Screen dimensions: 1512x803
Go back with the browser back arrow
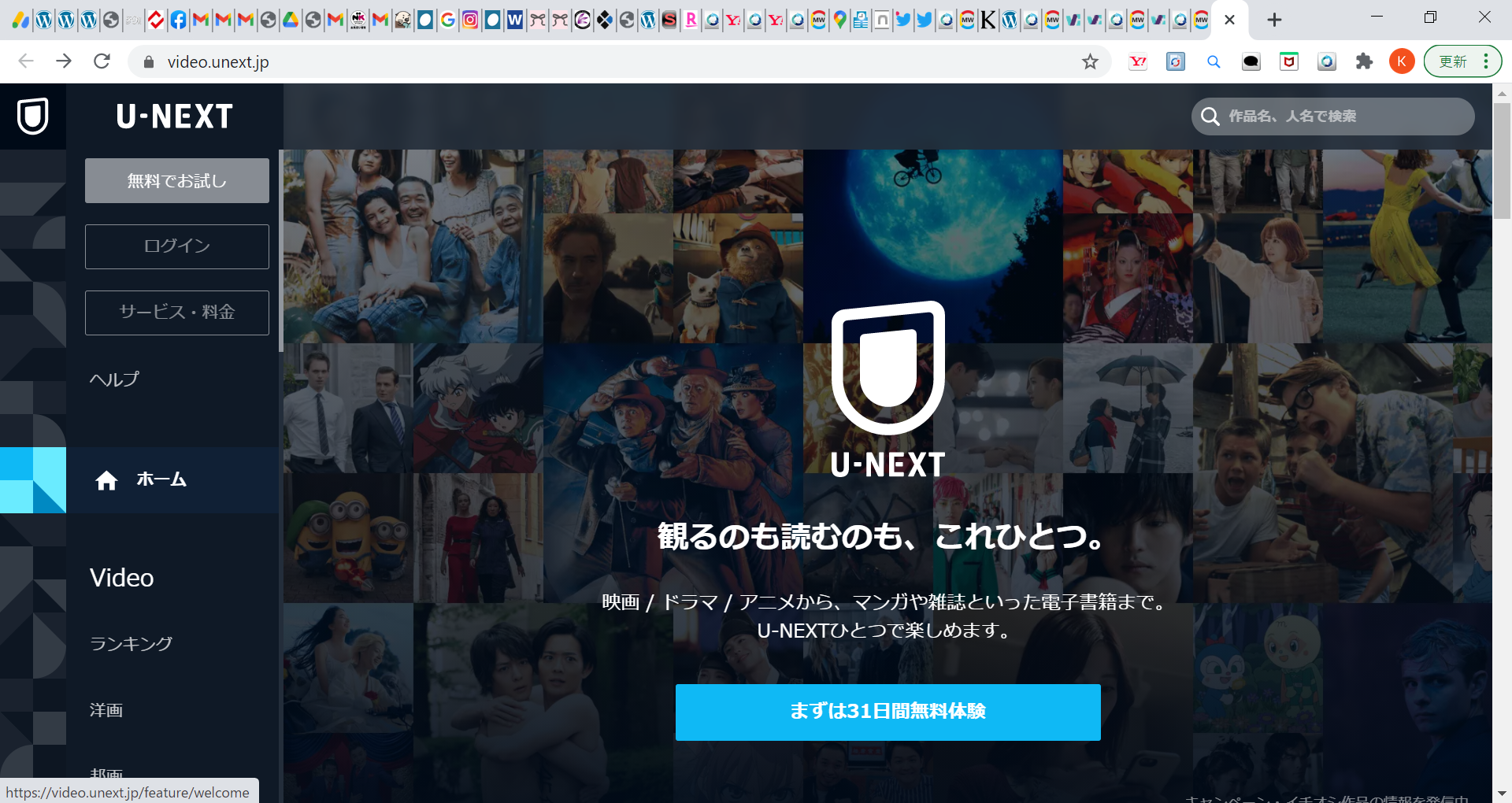pos(26,61)
